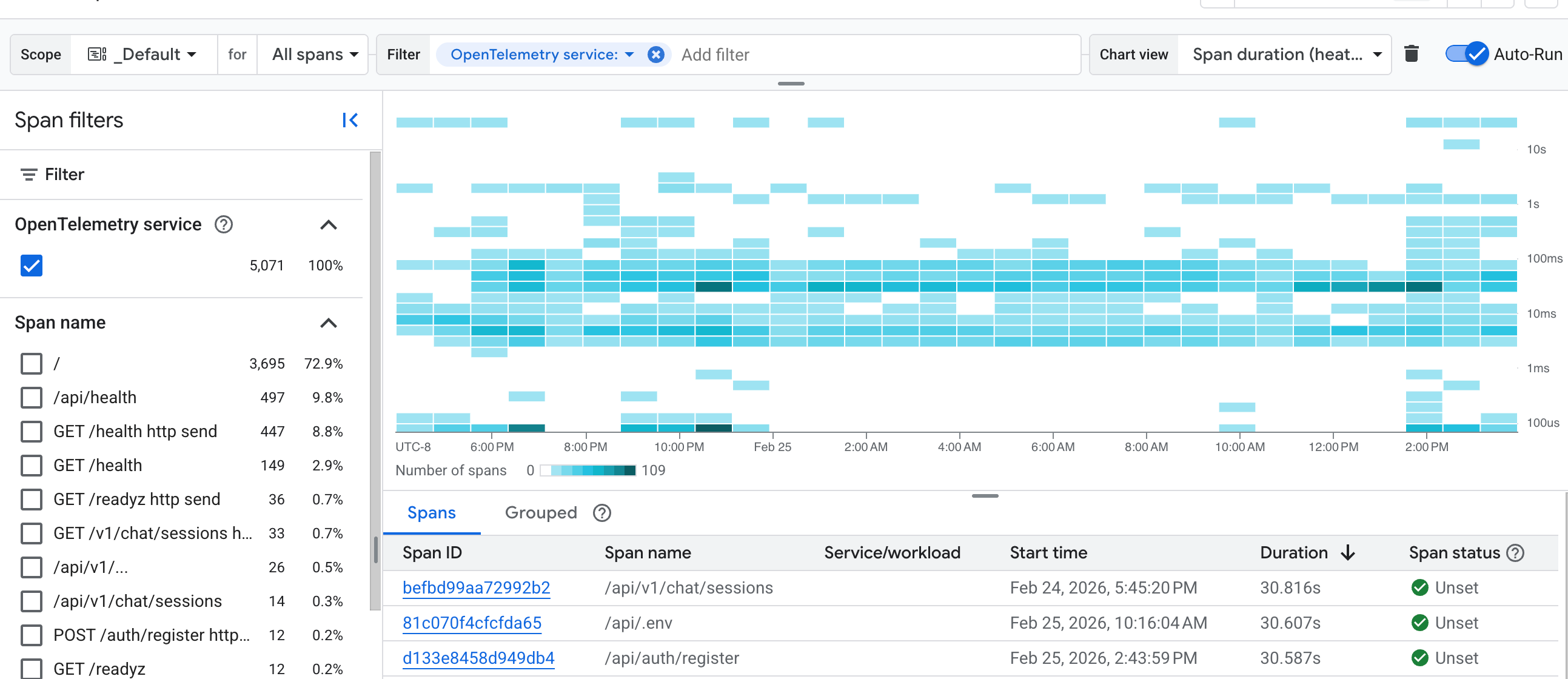Toggle the Auto-Run switch
Image resolution: width=1568 pixels, height=679 pixels.
tap(1467, 54)
